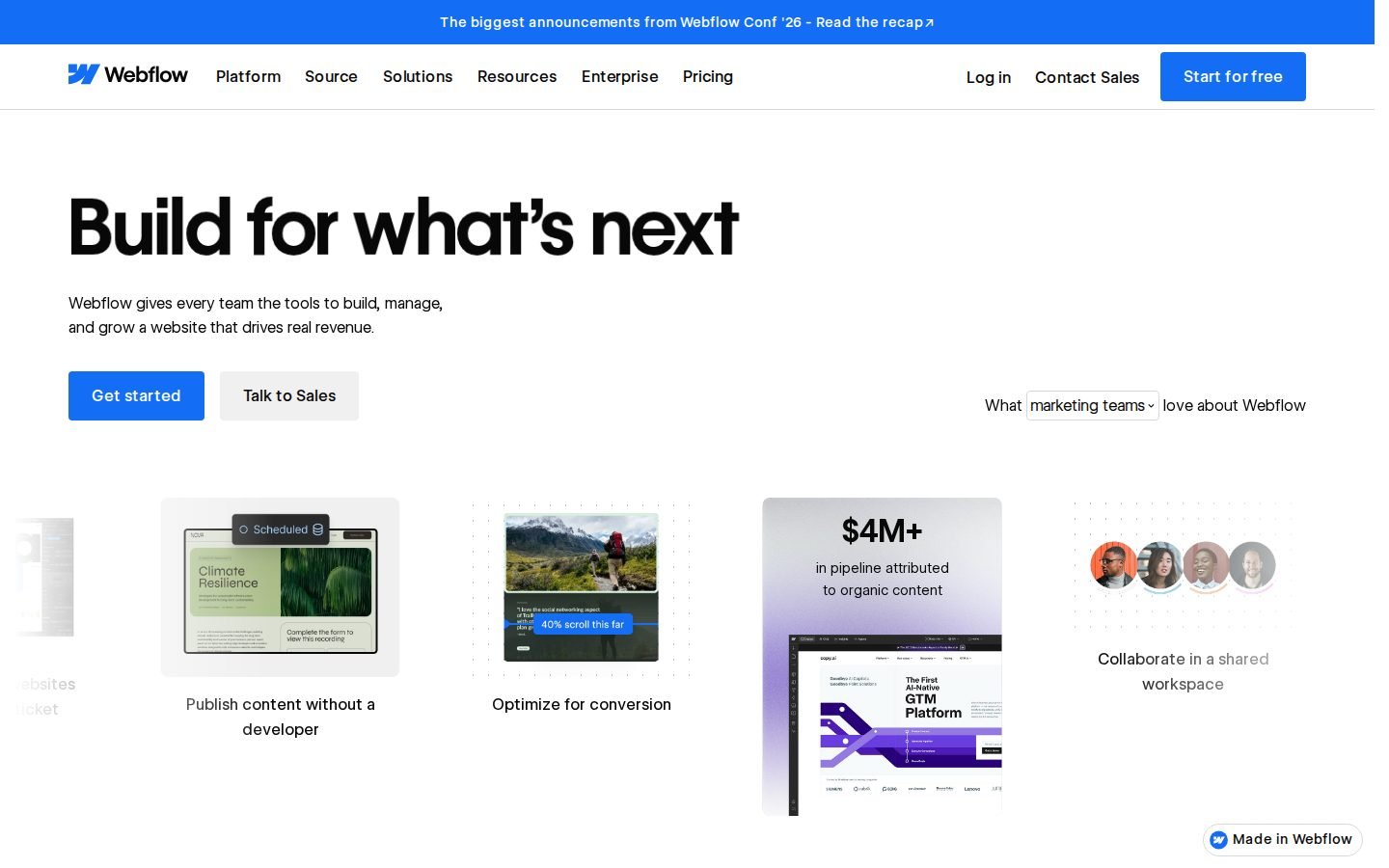Image resolution: width=1389 pixels, height=868 pixels.
Task: Expand the Solutions menu
Action: tap(418, 76)
